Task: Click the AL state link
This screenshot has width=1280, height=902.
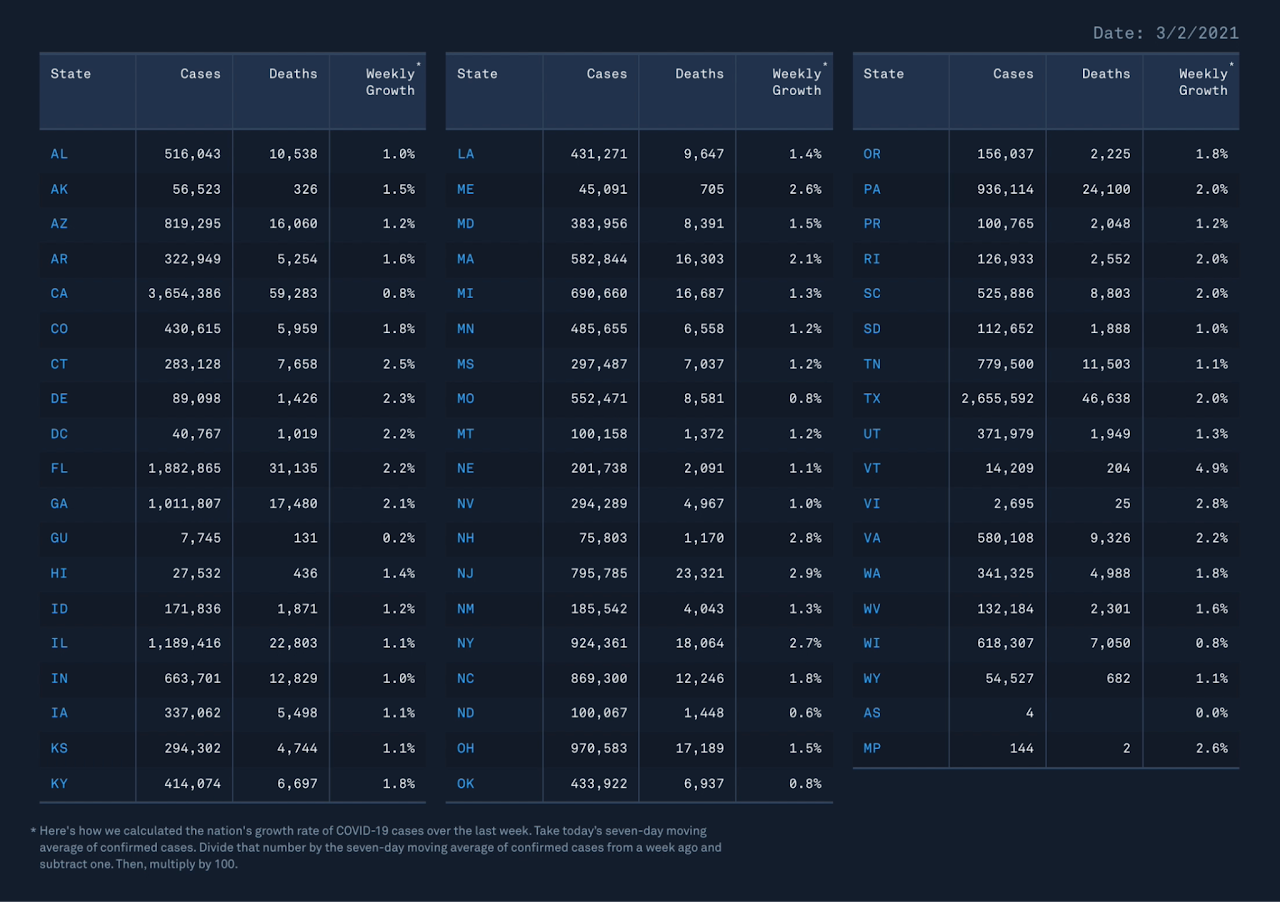Action: pos(59,154)
